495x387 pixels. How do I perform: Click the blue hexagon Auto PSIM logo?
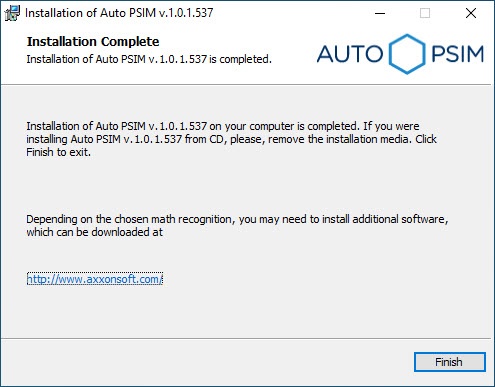407,54
